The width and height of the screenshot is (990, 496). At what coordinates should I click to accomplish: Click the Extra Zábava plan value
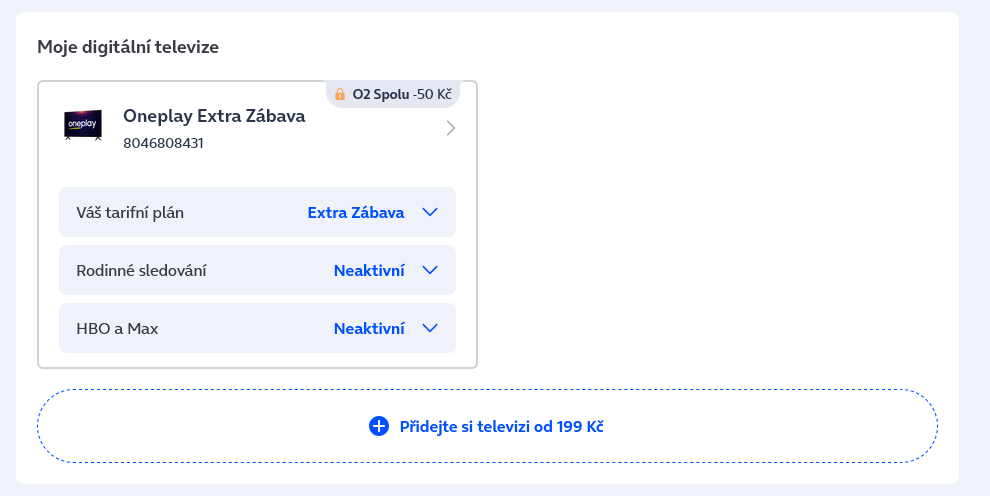click(356, 212)
